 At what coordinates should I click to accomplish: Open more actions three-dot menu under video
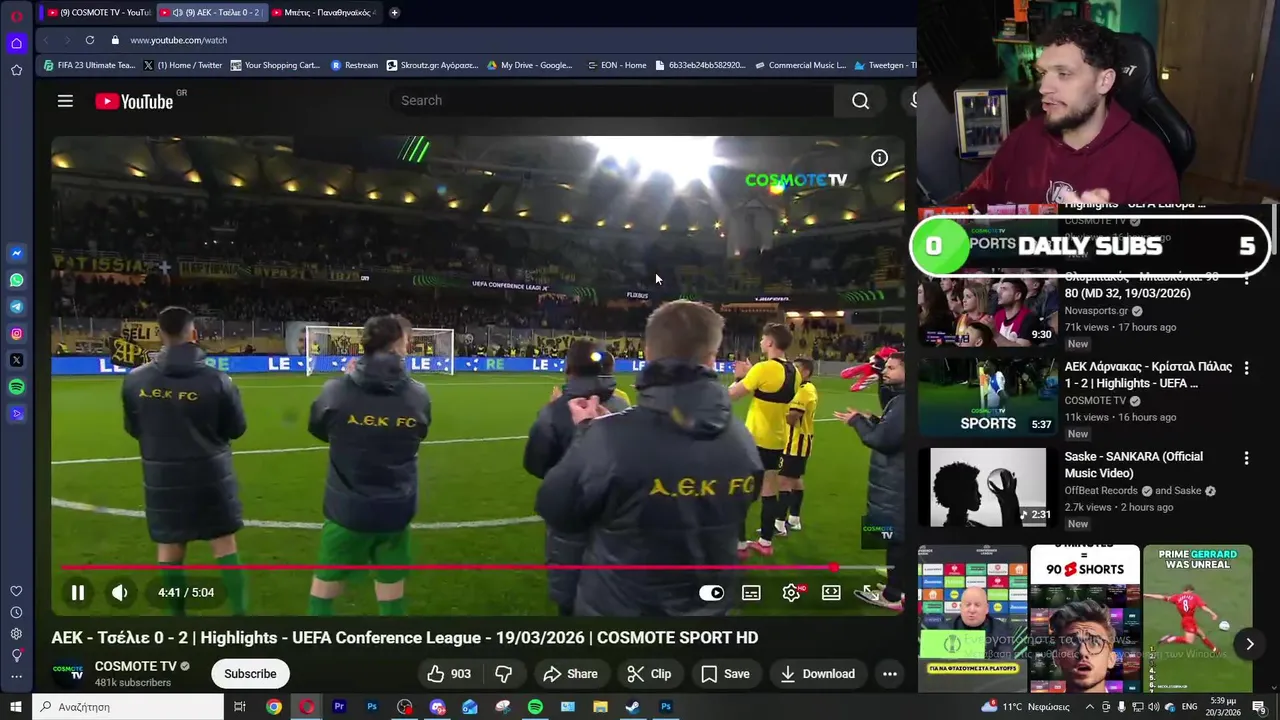point(889,674)
